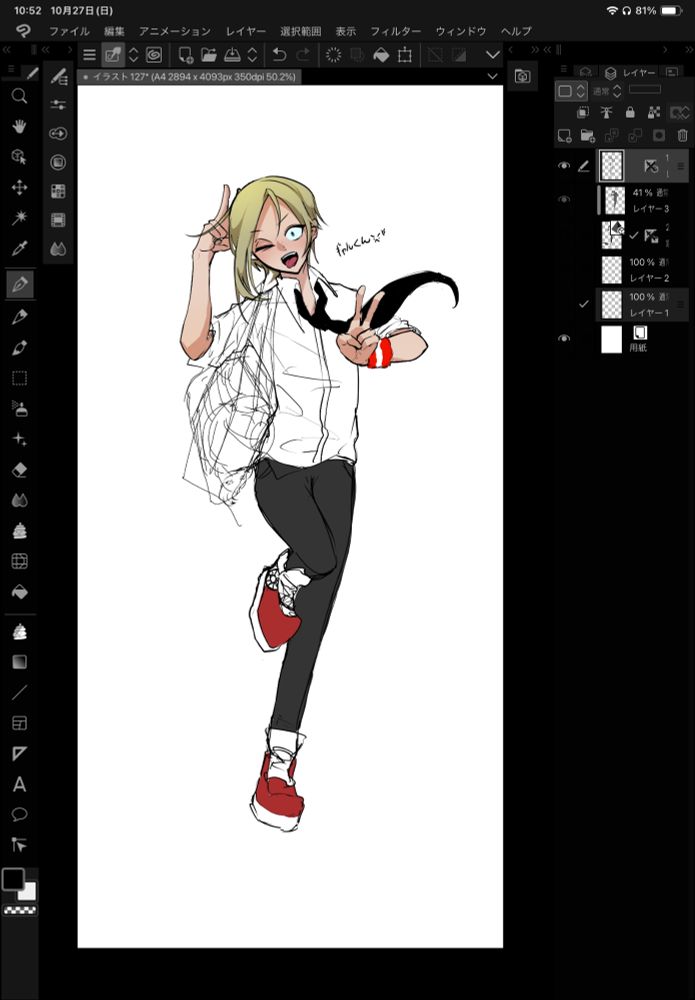Click the Redo arrow in command bar

point(304,55)
